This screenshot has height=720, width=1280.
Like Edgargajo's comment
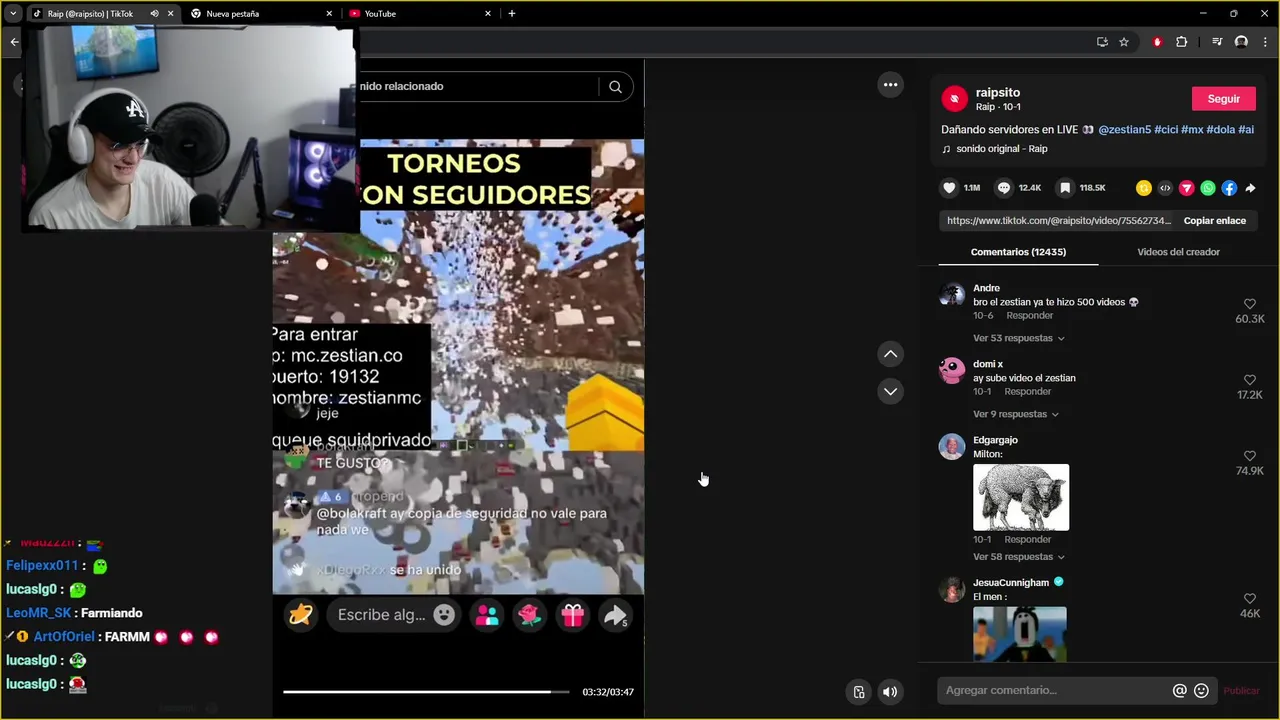click(1249, 456)
